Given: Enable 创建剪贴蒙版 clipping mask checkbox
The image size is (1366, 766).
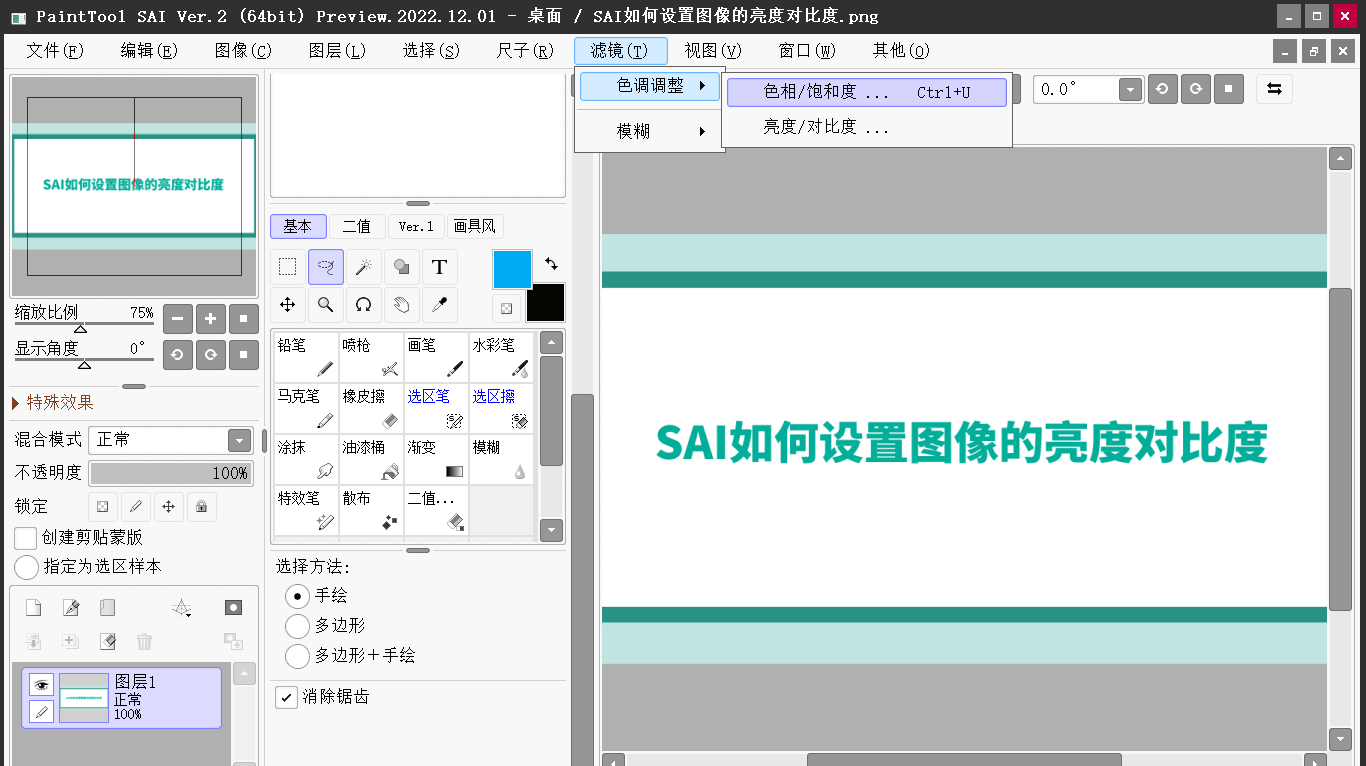Looking at the screenshot, I should 26,537.
